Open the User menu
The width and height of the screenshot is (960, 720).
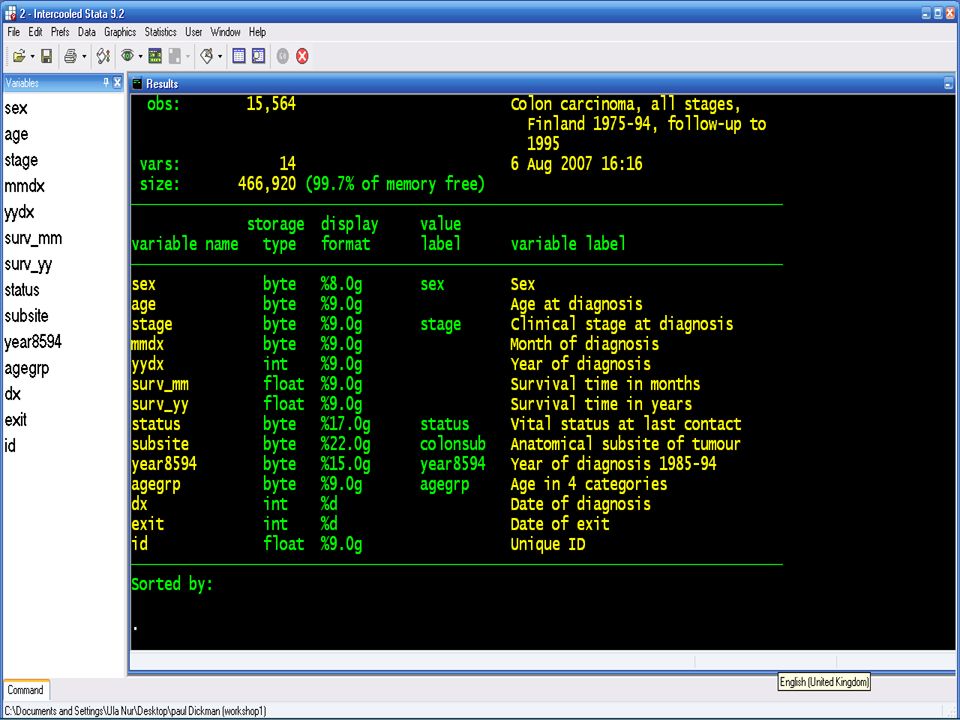click(193, 32)
